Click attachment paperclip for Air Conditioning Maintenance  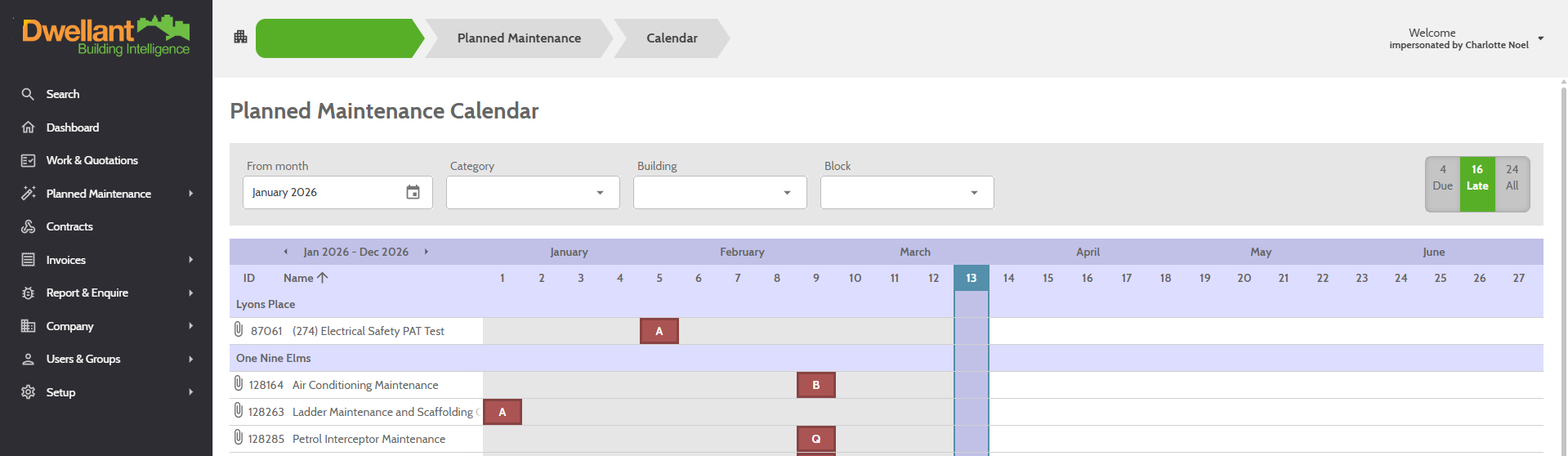(x=238, y=383)
